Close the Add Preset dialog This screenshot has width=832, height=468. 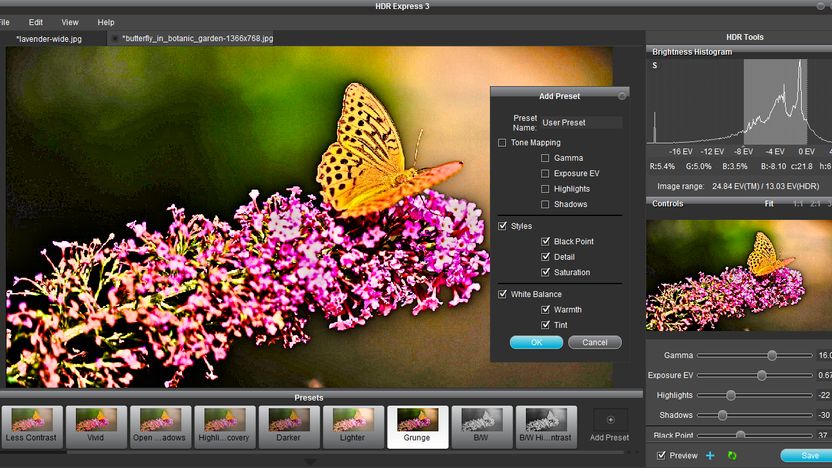click(622, 96)
